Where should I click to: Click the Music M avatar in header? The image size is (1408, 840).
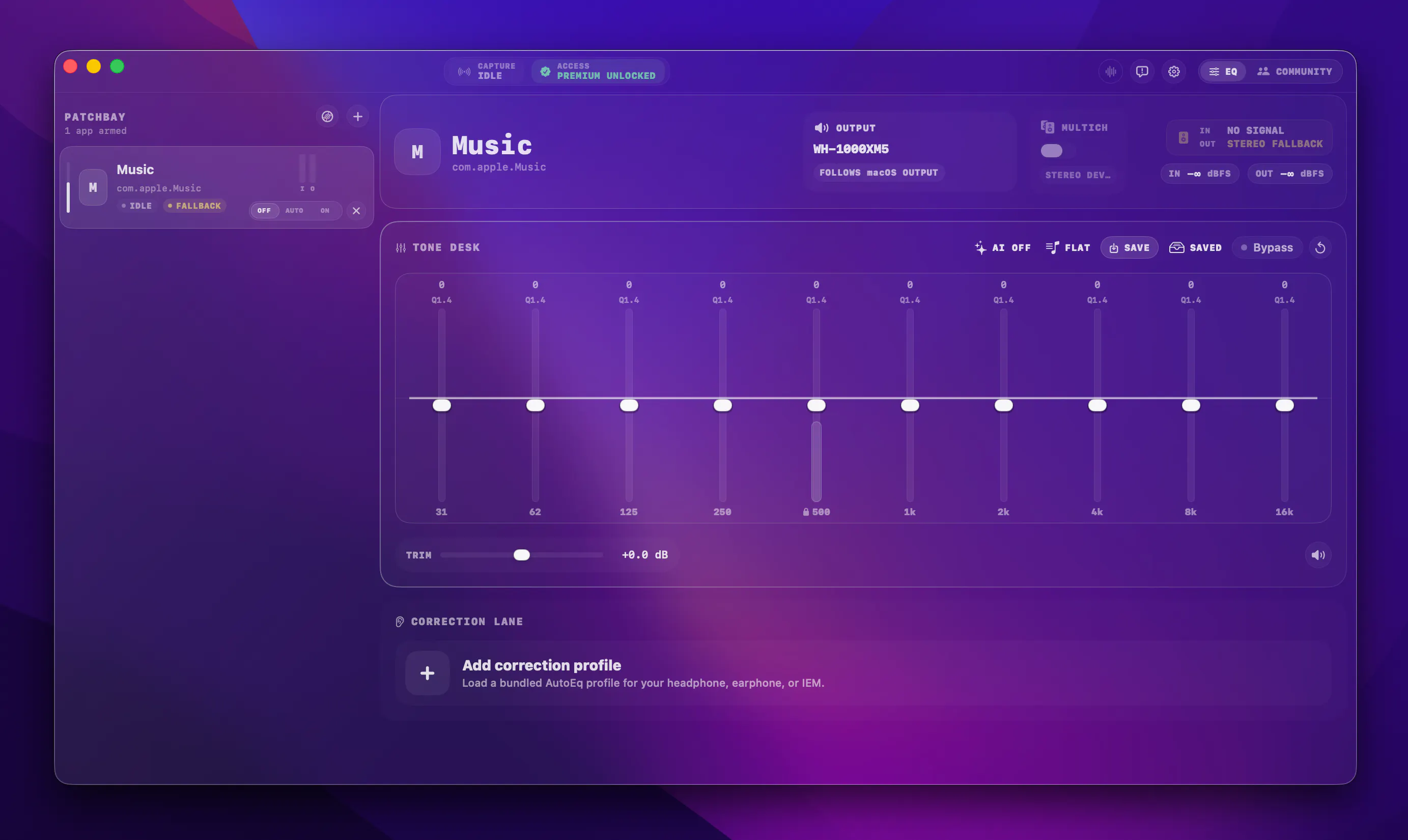click(x=417, y=152)
